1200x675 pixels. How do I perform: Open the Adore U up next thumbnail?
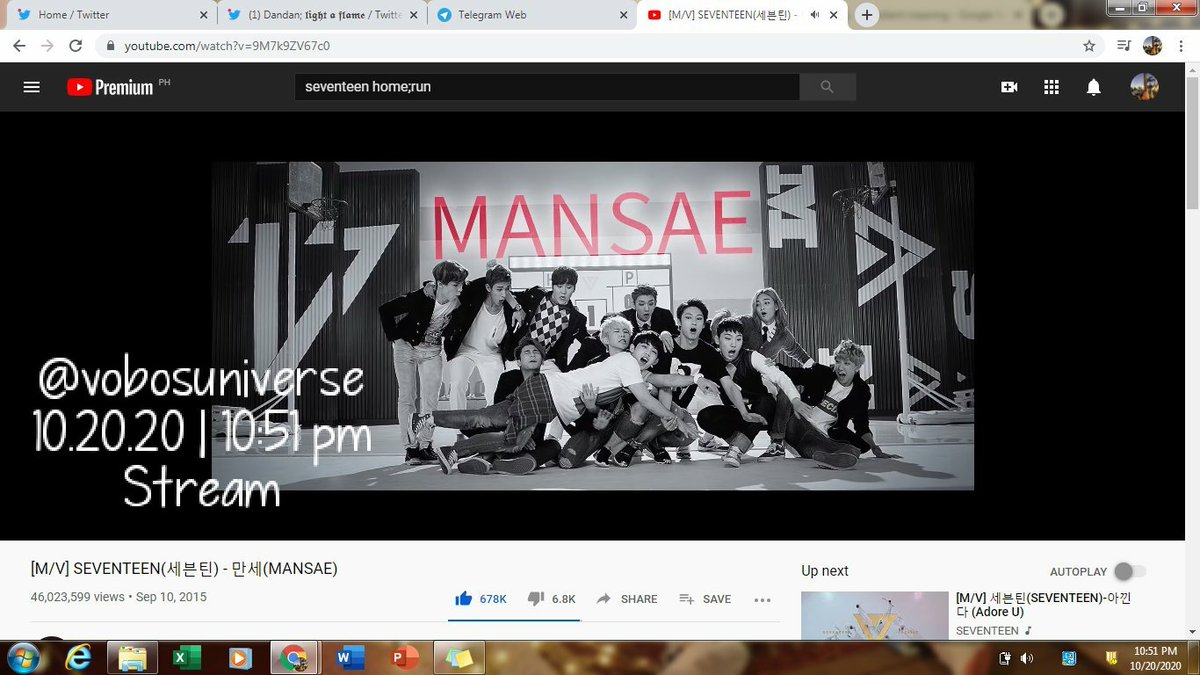(874, 615)
